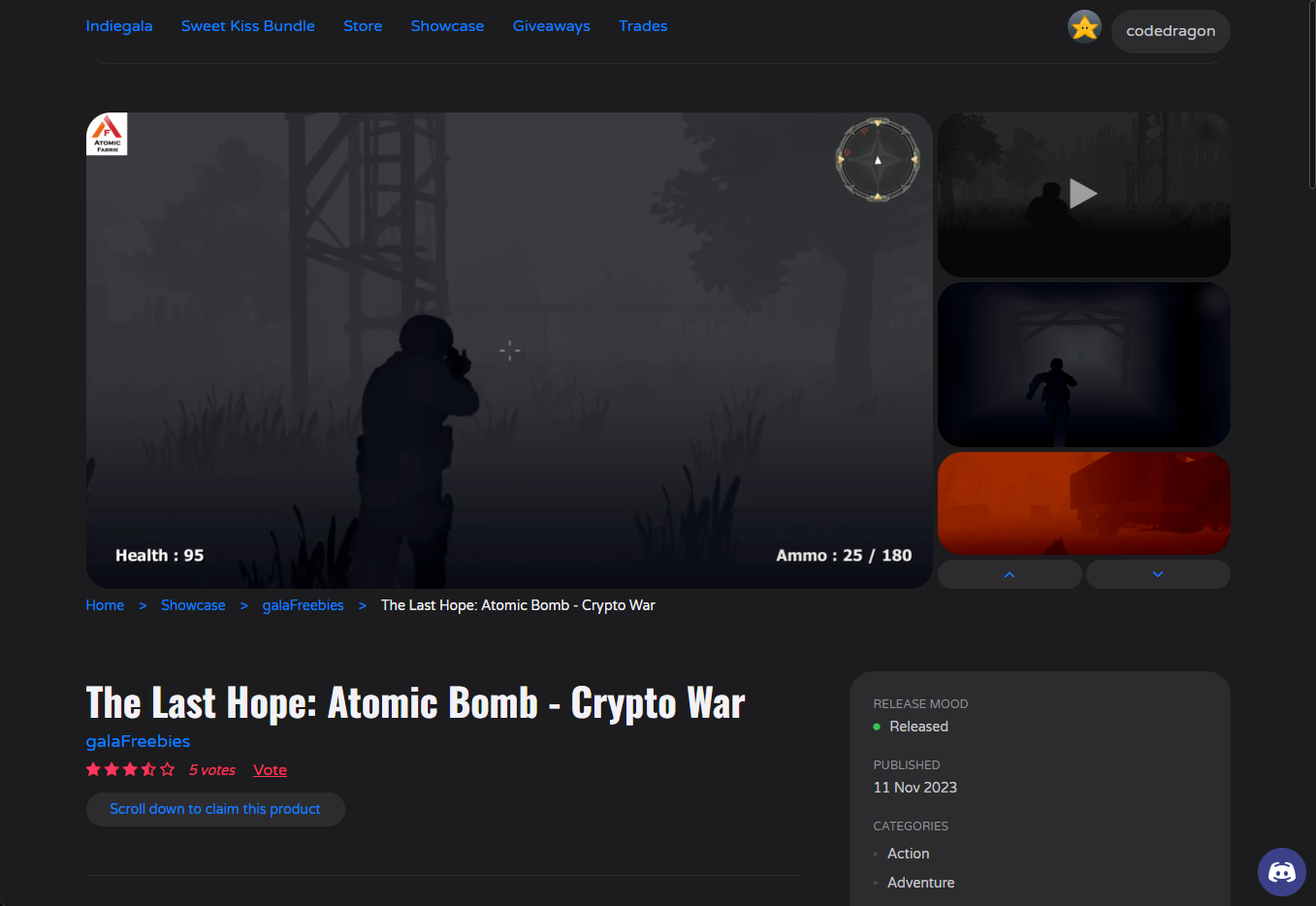Viewport: 1316px width, 906px height.
Task: Move thumbnail list up with chevron
Action: coord(1010,574)
